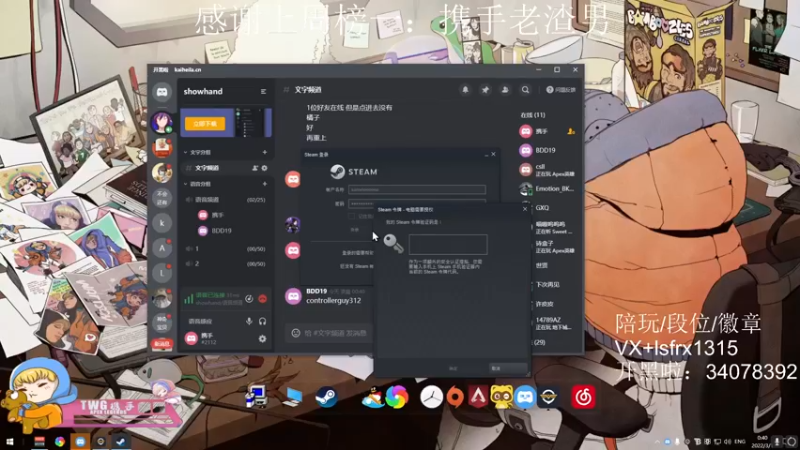The image size is (800, 450).
Task: Click the ENG language indicator in tray
Action: 740,441
